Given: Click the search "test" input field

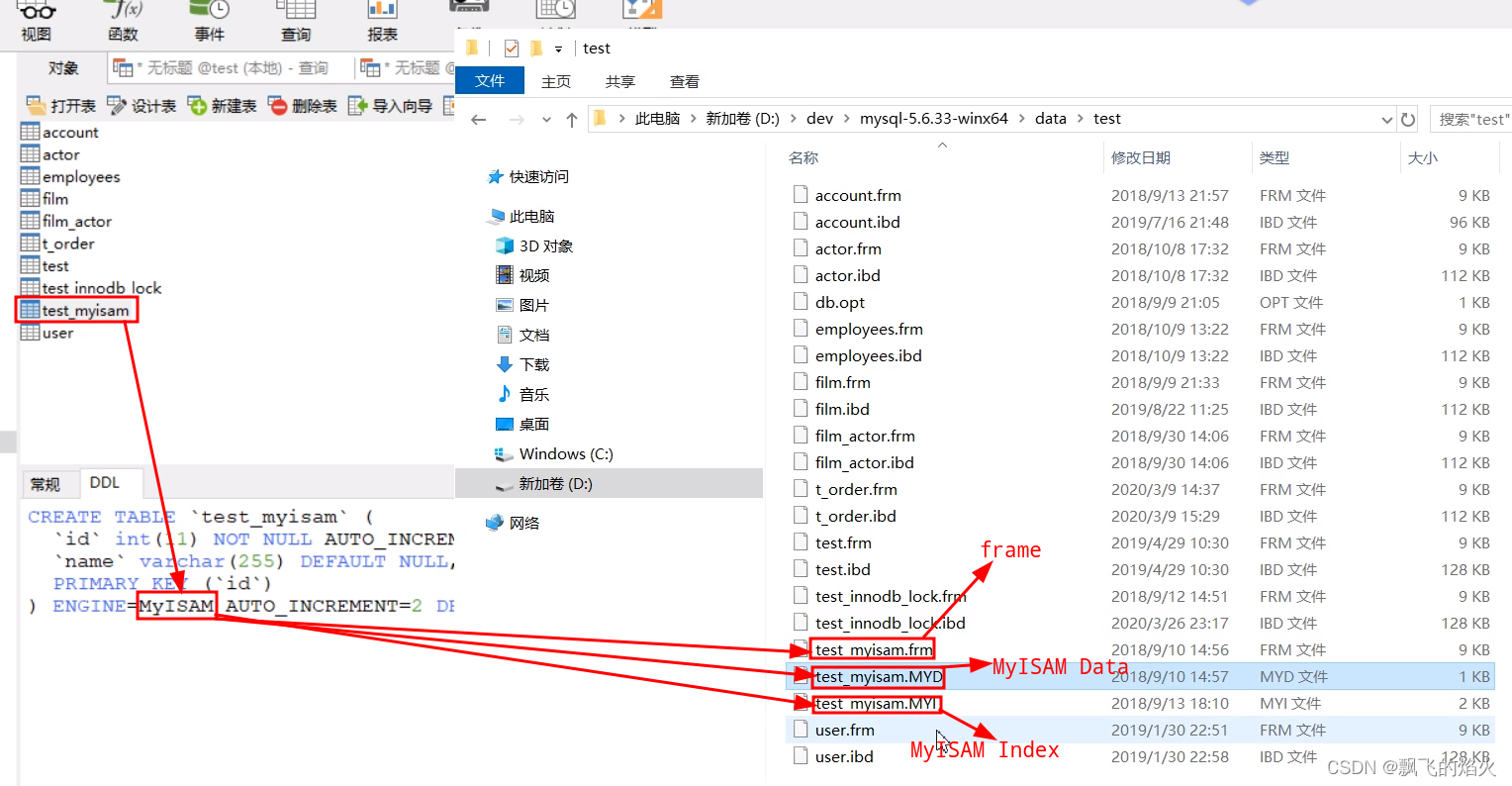Looking at the screenshot, I should point(1471,119).
